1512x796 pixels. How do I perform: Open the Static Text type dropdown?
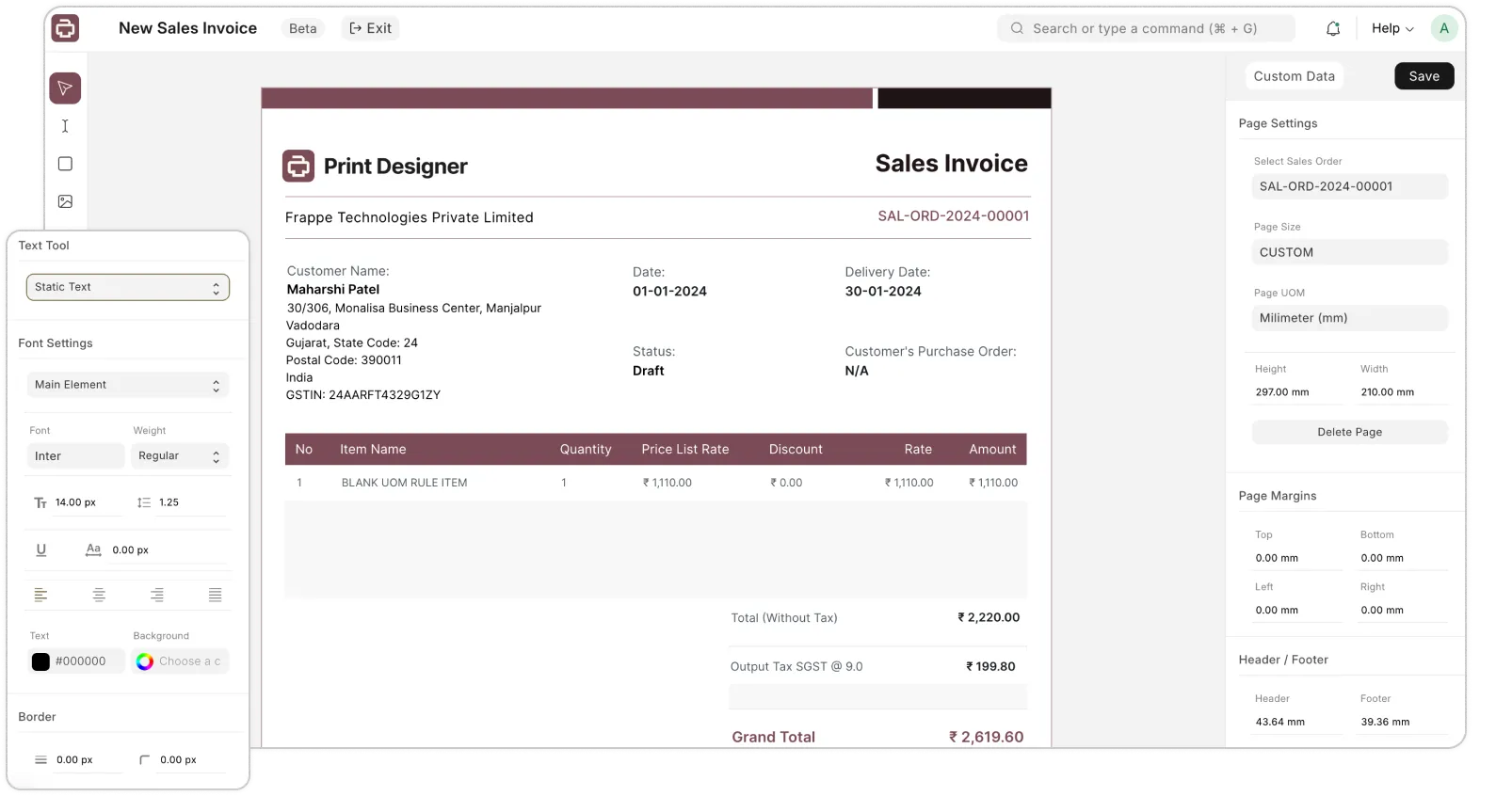pos(128,287)
